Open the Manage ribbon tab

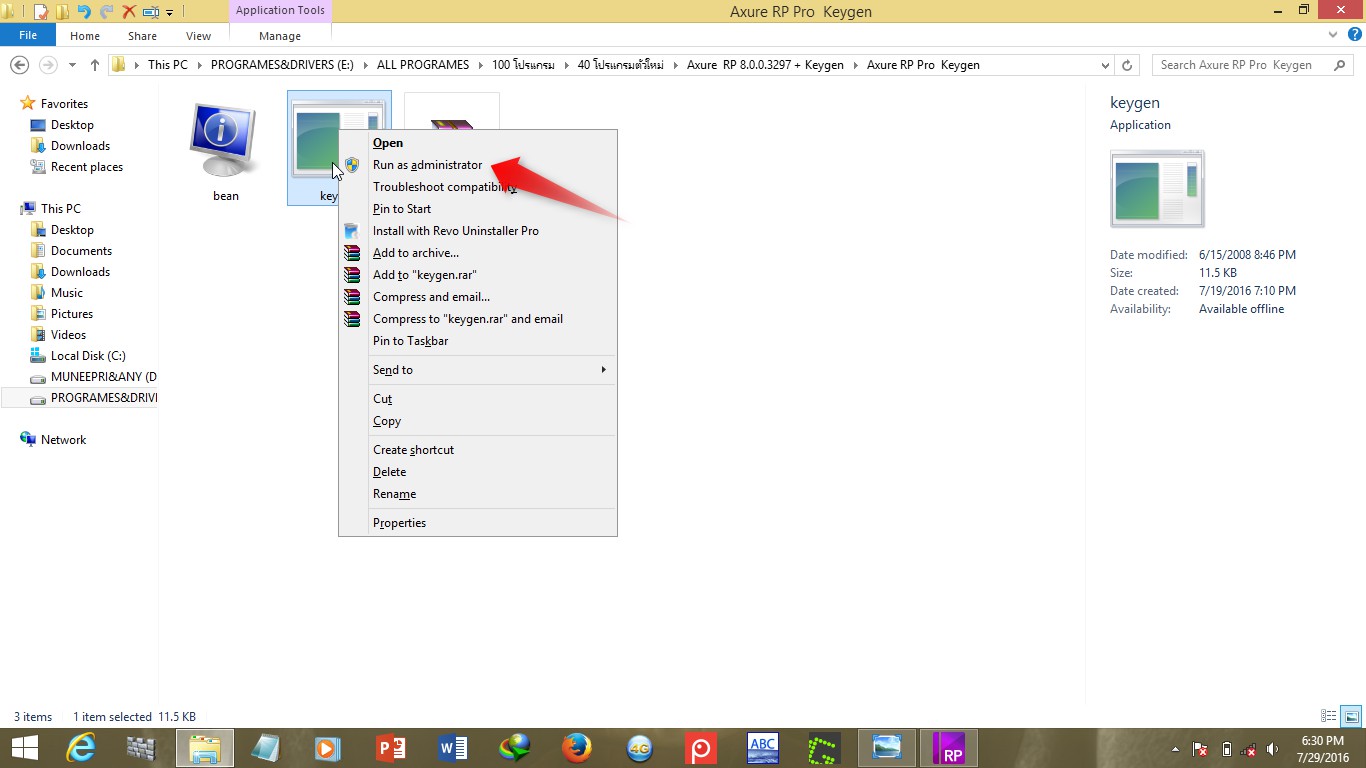(x=280, y=36)
